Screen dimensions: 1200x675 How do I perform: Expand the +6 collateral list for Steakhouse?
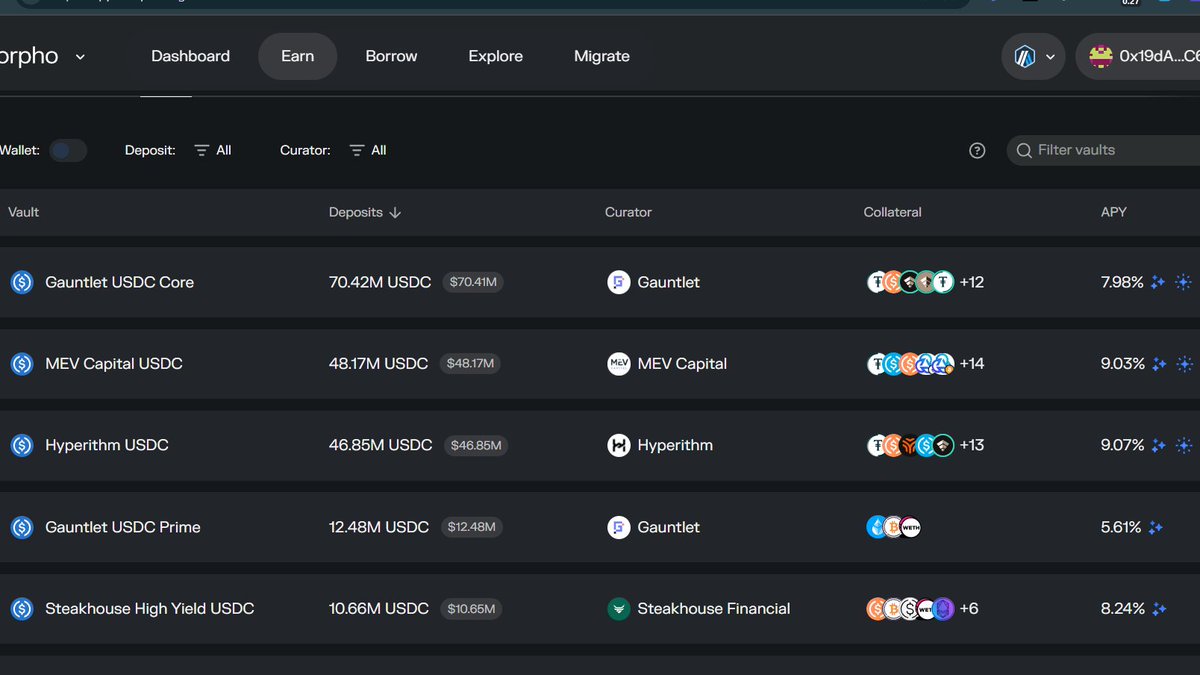(969, 608)
